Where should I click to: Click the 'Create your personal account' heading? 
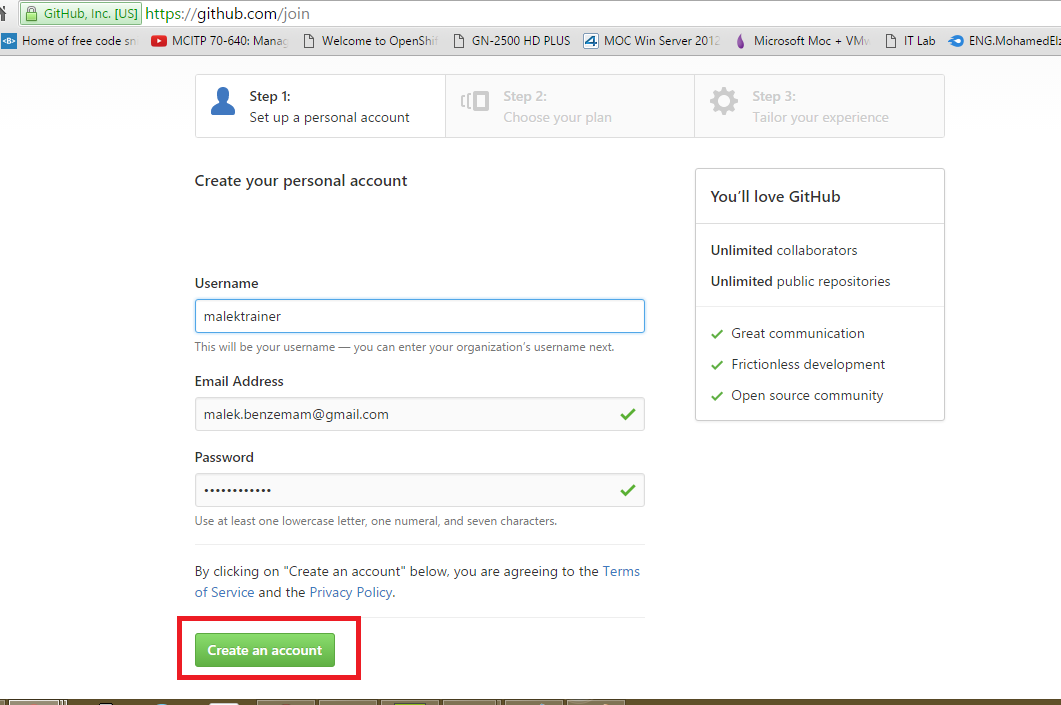pyautogui.click(x=301, y=181)
